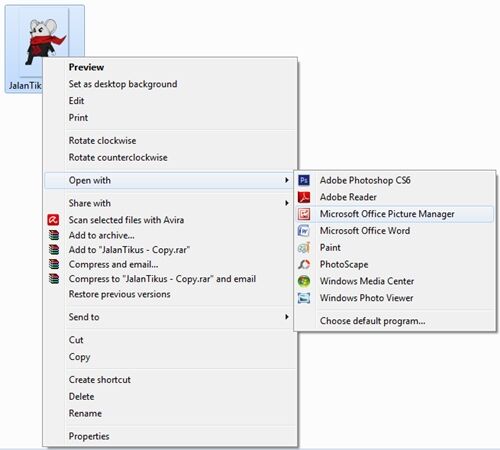Image resolution: width=500 pixels, height=450 pixels.
Task: Open with Microsoft Office Word text
Action: click(x=365, y=231)
